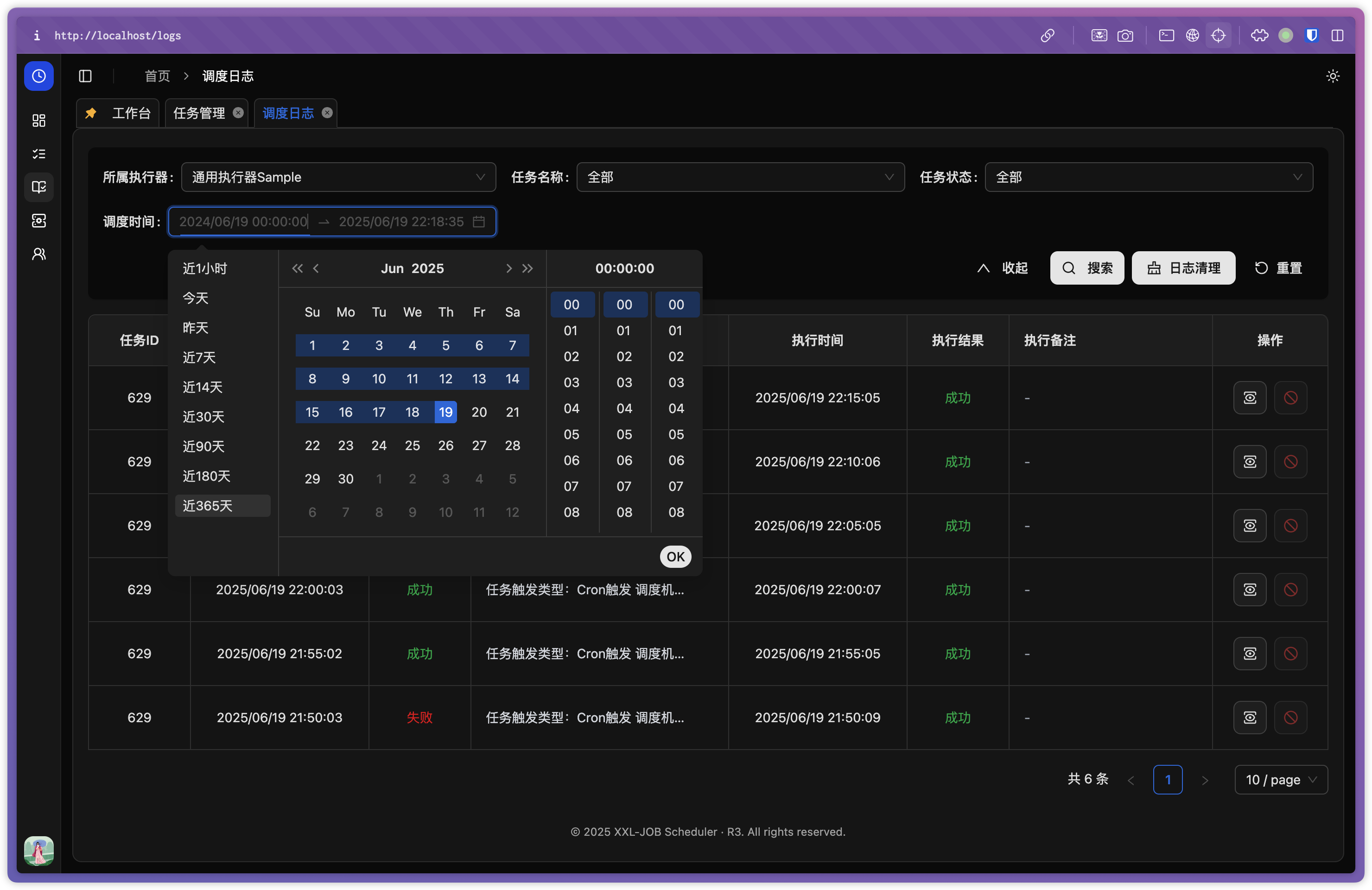Click the user management icon in sidebar
The height and width of the screenshot is (890, 1372).
[38, 254]
